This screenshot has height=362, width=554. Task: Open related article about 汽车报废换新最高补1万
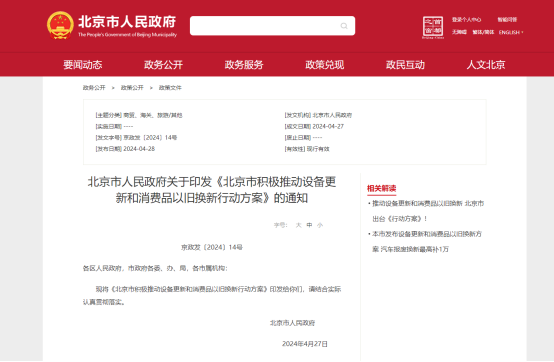[x=426, y=242]
